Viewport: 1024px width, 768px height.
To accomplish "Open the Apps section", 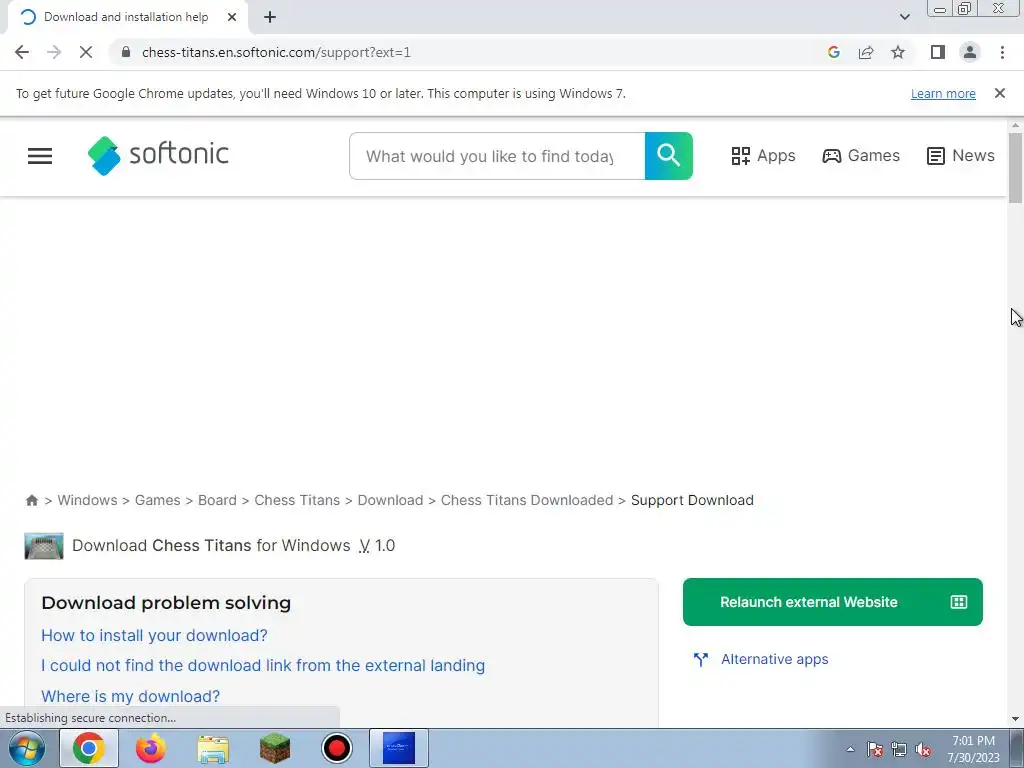I will point(763,155).
